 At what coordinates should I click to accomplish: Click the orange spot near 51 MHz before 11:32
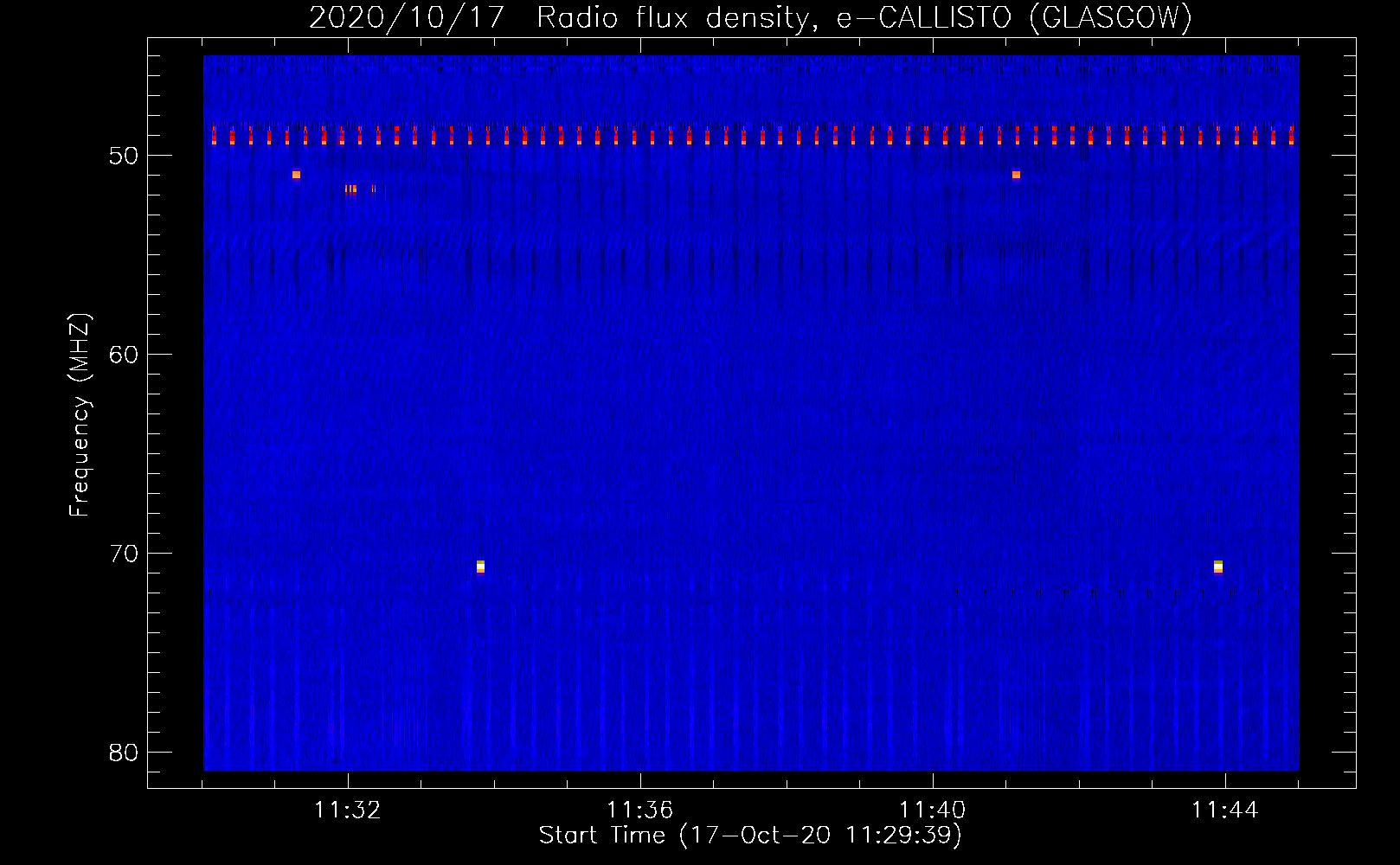tap(296, 175)
